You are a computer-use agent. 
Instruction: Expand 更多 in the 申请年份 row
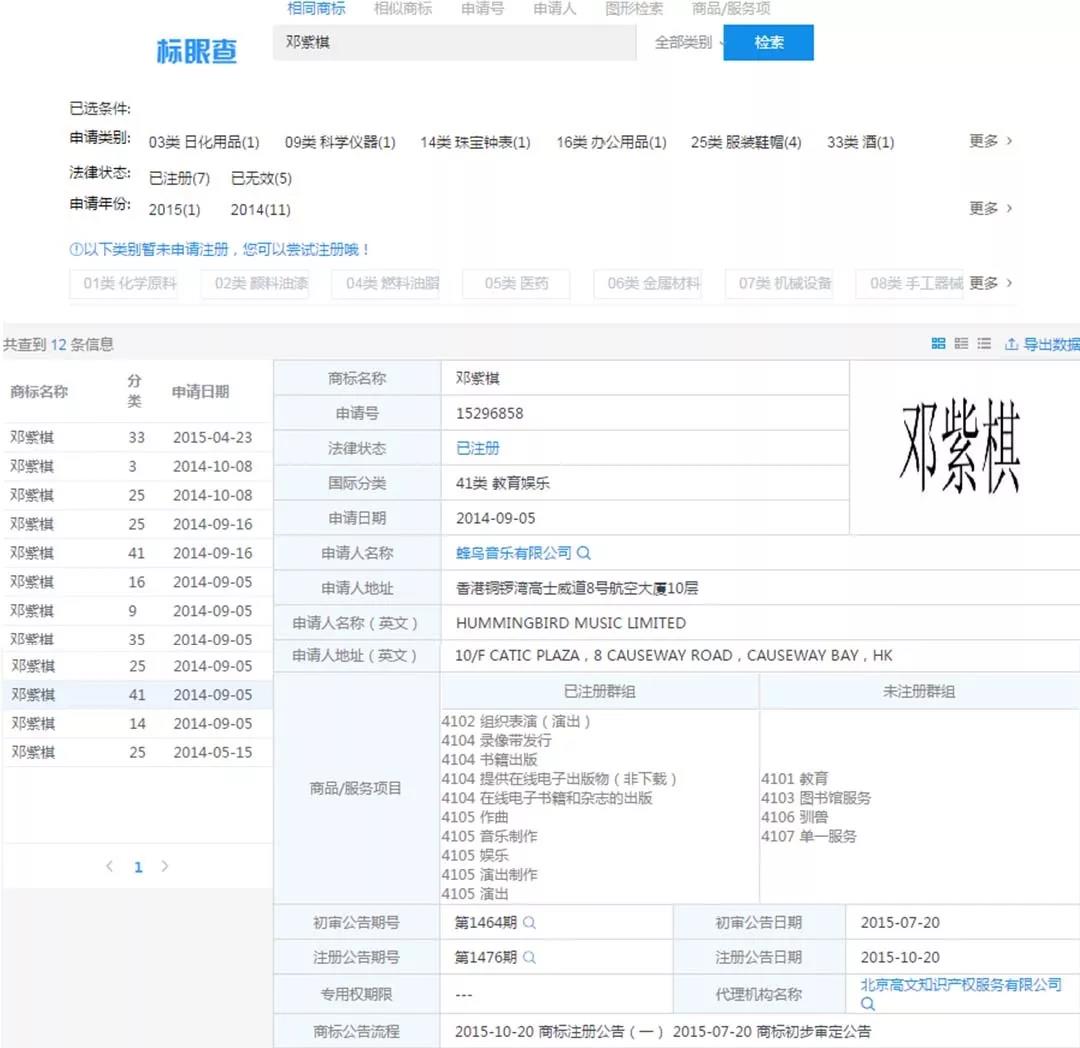(x=990, y=208)
